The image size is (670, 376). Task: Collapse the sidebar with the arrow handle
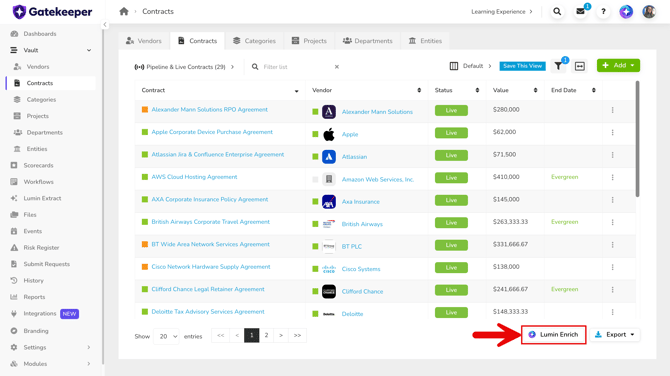tap(105, 25)
